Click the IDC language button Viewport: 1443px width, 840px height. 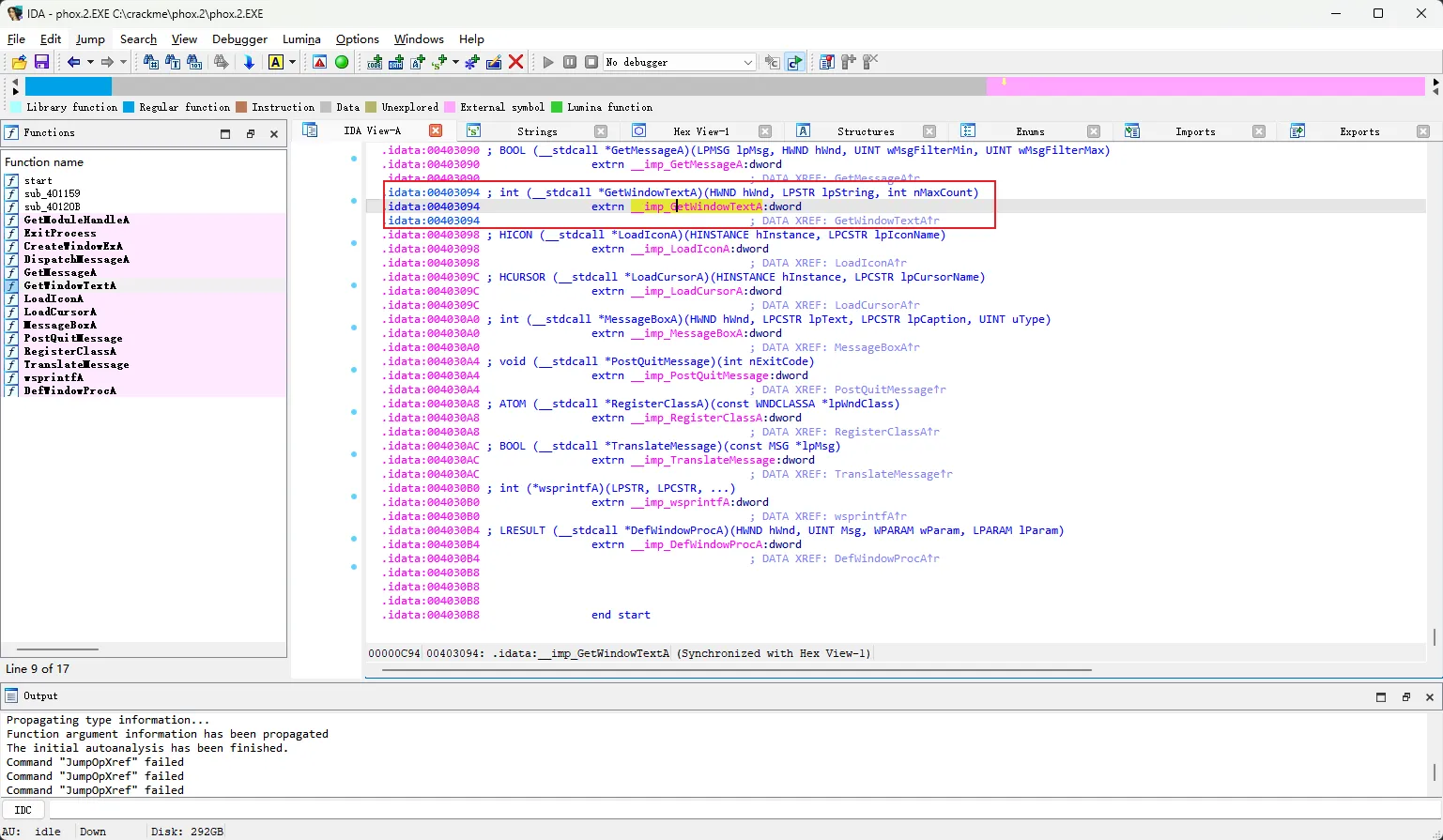(x=23, y=809)
